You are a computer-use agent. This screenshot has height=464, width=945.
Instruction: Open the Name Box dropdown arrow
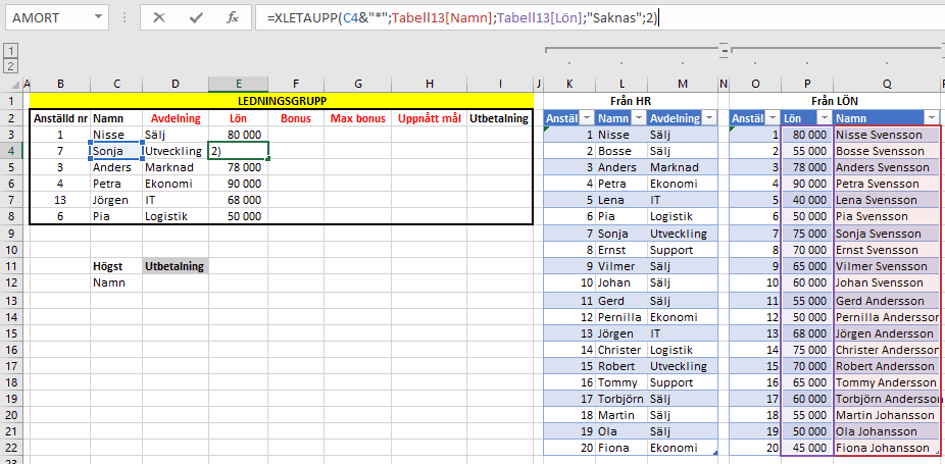pos(96,18)
